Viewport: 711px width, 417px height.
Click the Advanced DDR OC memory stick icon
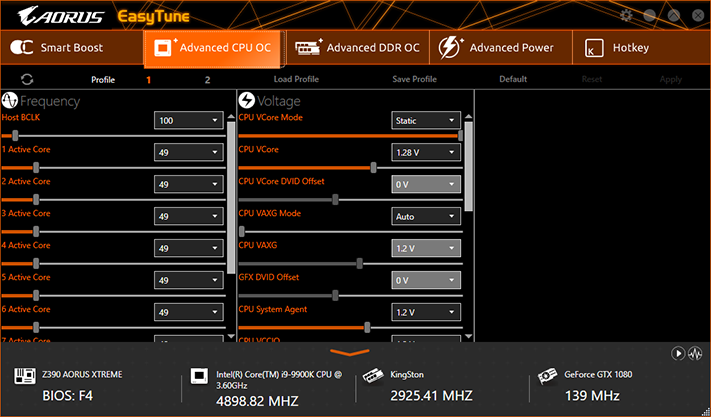point(309,47)
